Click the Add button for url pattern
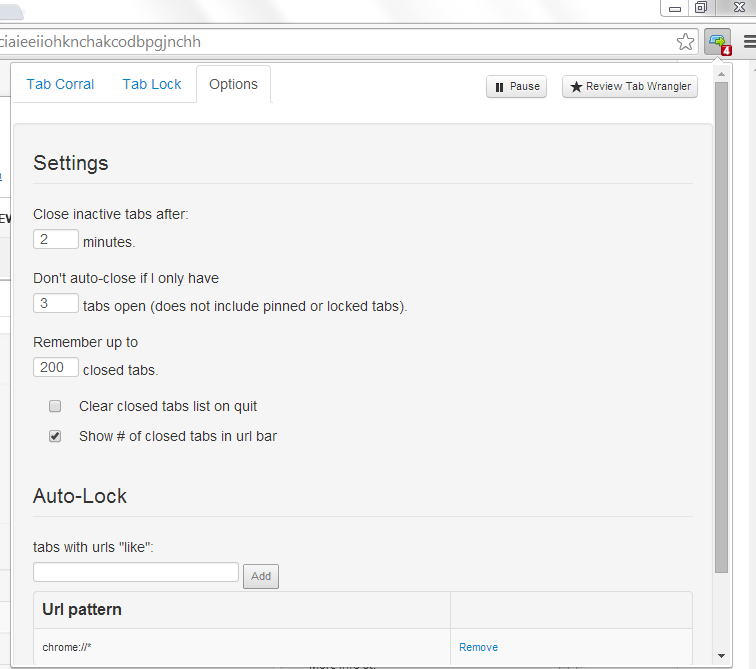The height and width of the screenshot is (669, 756). (x=261, y=576)
